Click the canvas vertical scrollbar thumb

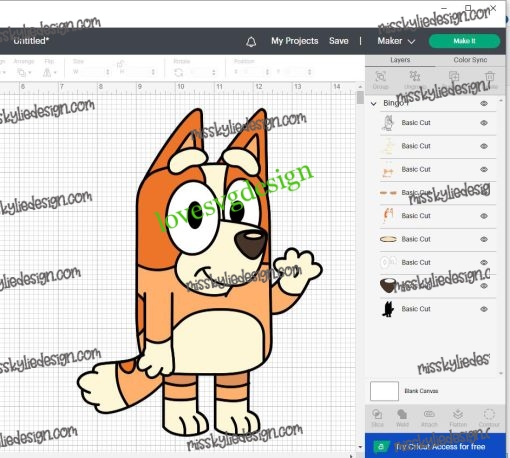[x=360, y=98]
